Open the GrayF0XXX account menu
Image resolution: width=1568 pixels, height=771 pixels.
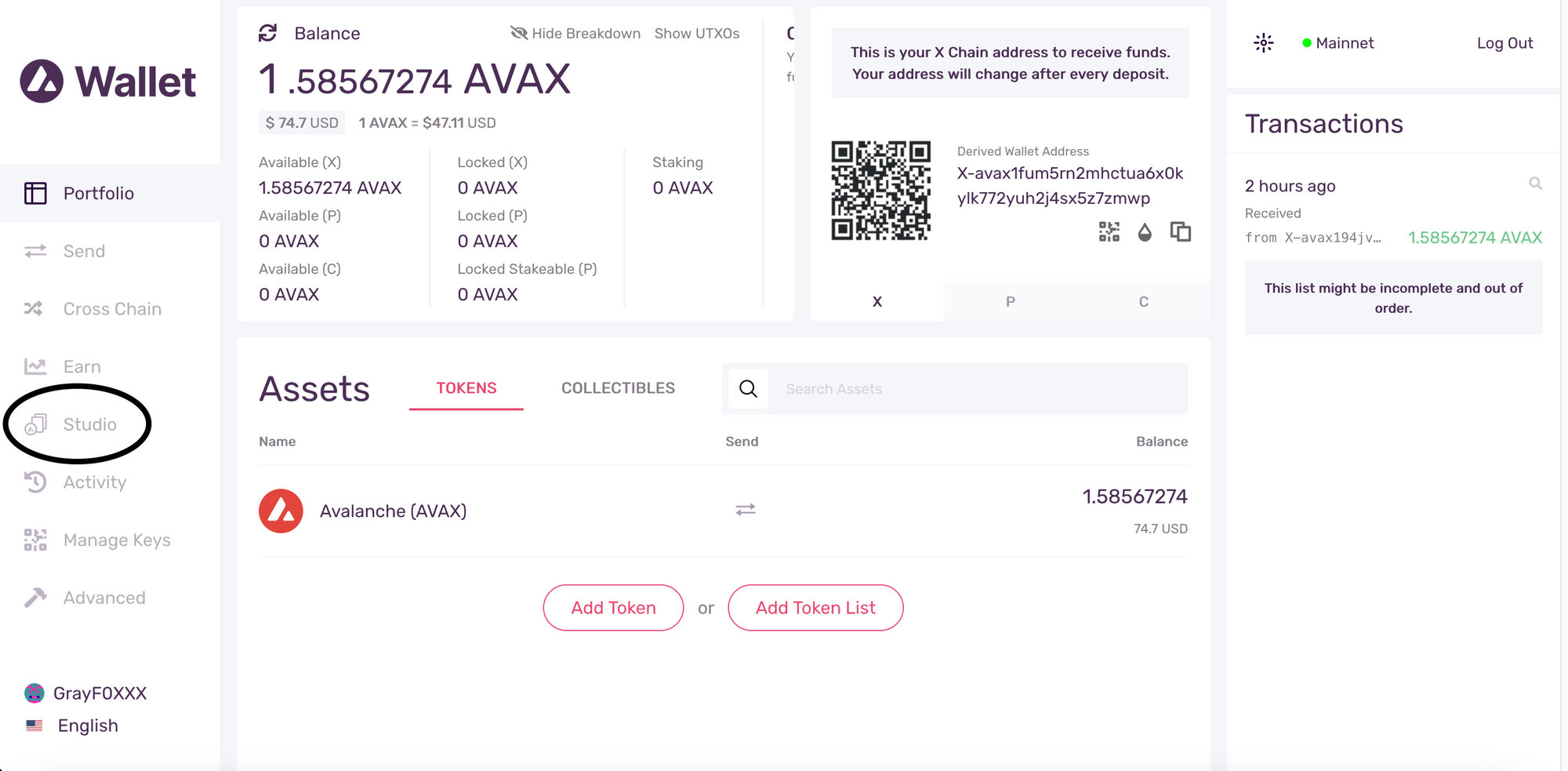tap(85, 693)
